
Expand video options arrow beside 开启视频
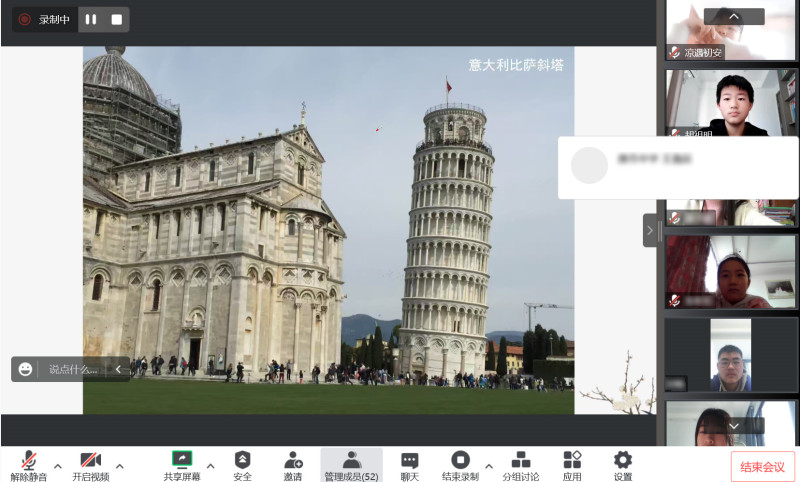(x=120, y=465)
